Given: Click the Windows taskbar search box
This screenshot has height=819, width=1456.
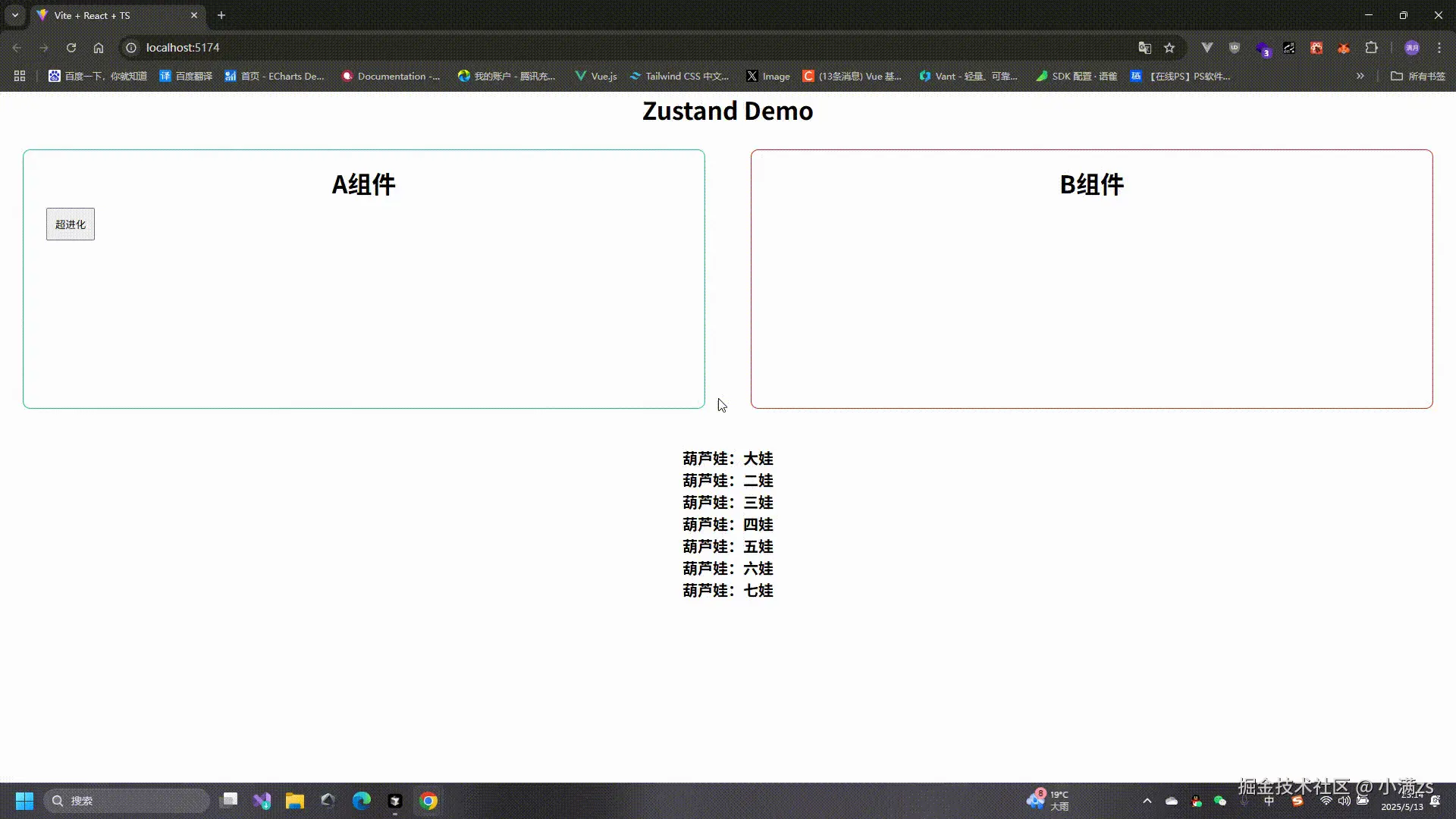Looking at the screenshot, I should (x=127, y=801).
